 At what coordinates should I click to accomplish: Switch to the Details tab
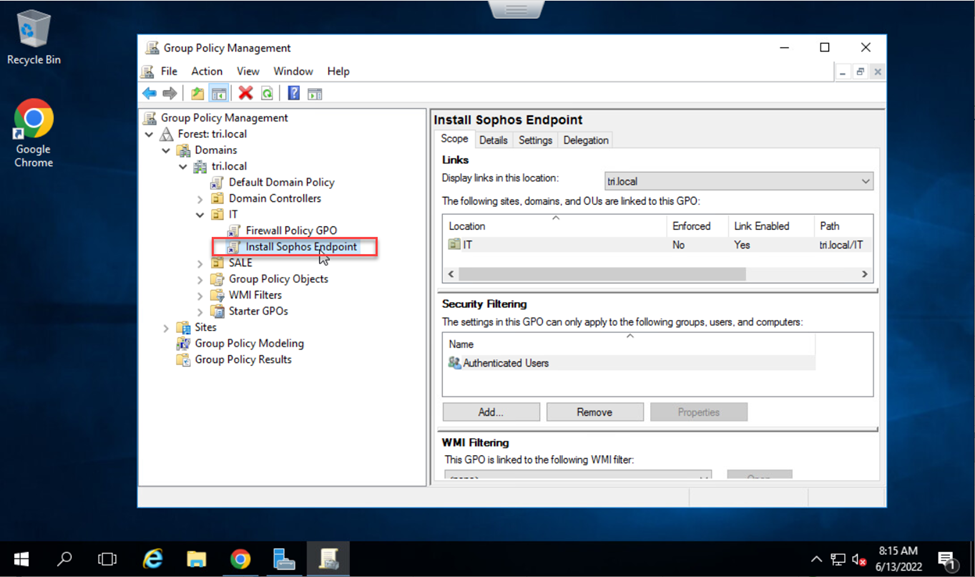pyautogui.click(x=493, y=141)
